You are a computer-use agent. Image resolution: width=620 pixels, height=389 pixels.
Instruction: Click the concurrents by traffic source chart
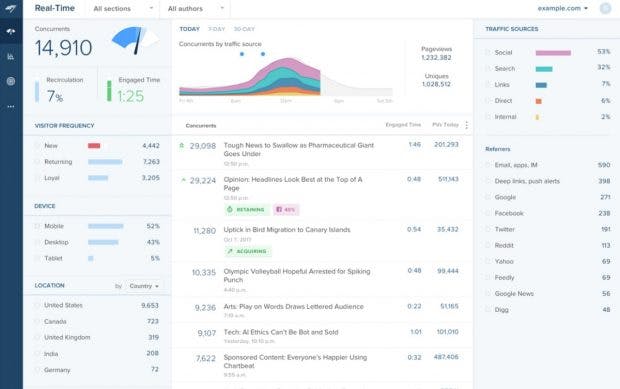coord(285,77)
